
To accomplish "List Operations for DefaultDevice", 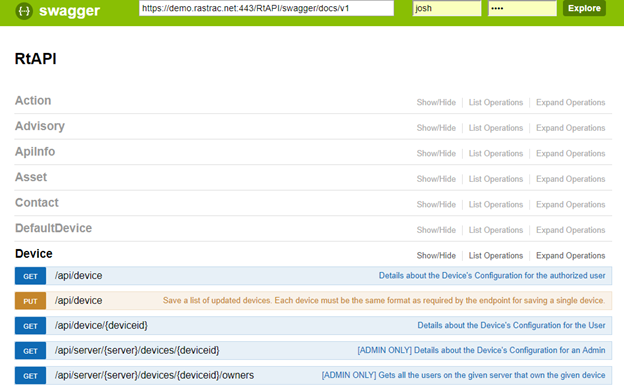I will click(496, 230).
